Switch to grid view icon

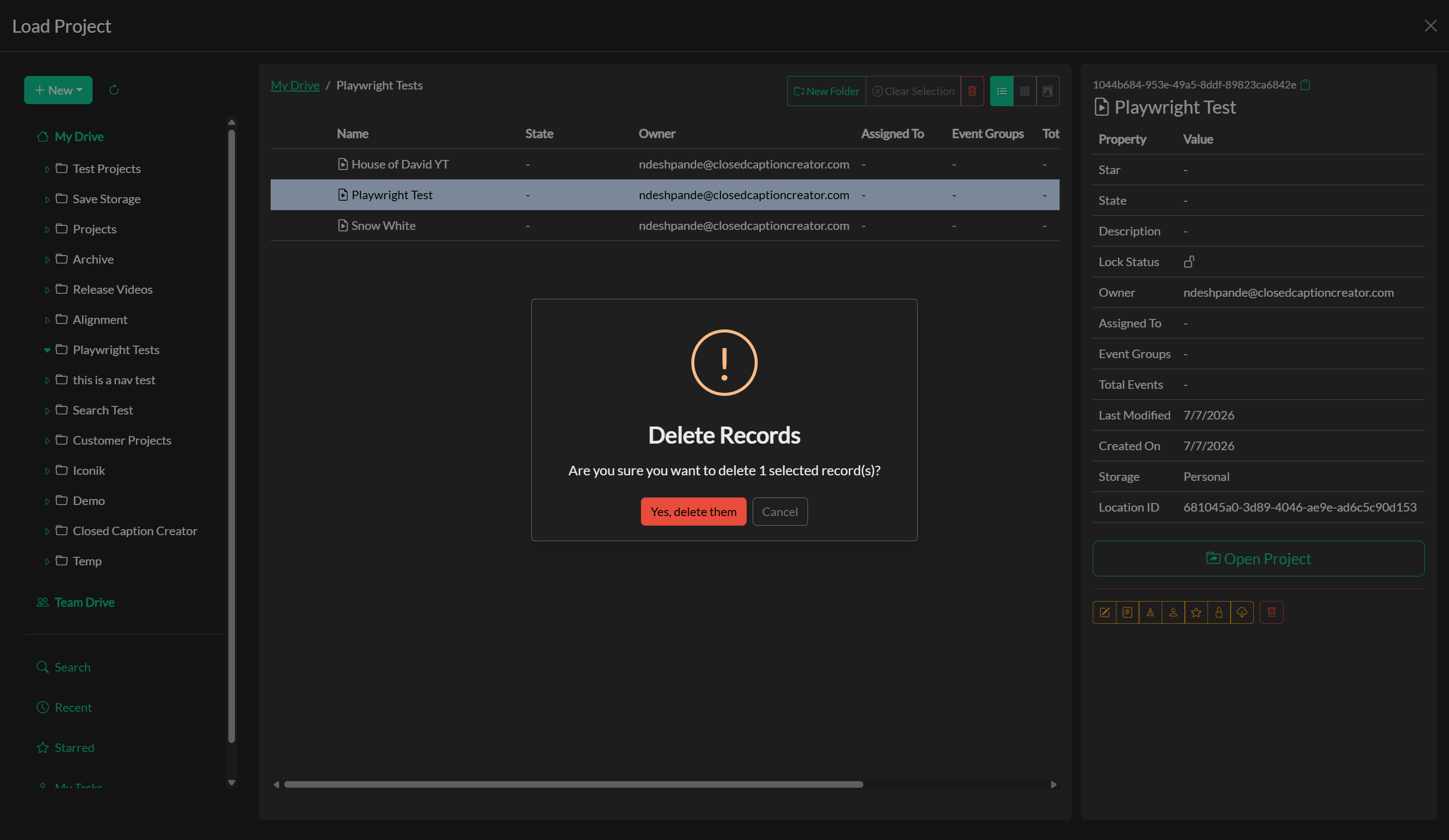click(x=1025, y=91)
